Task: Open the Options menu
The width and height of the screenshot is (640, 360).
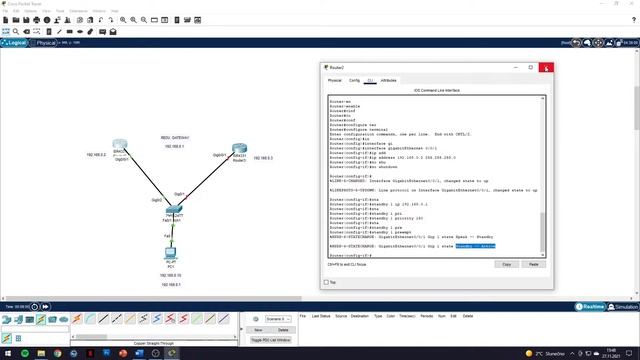Action: pos(31,11)
